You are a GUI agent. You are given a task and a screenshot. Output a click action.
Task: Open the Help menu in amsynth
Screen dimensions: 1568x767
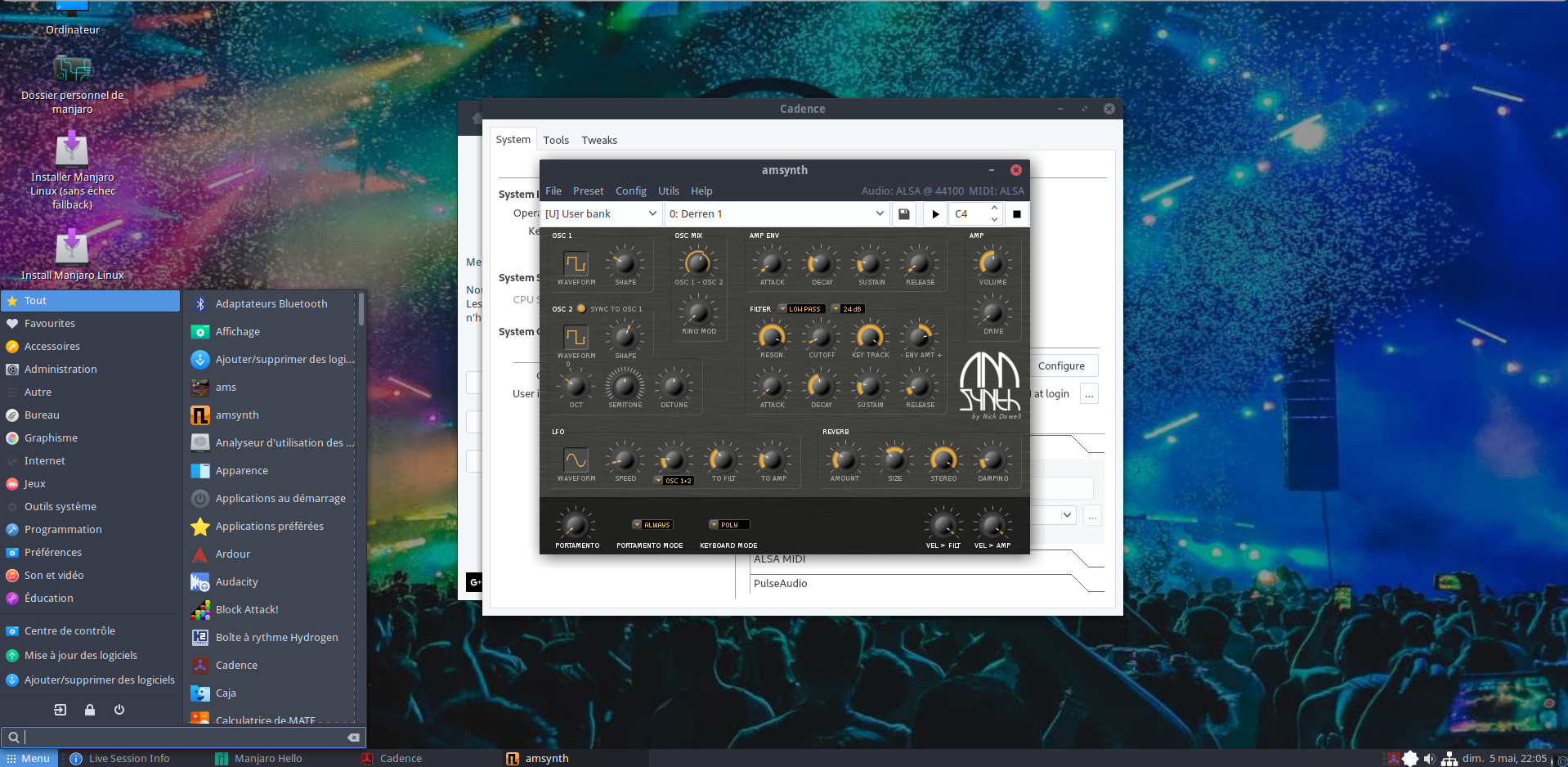[701, 191]
